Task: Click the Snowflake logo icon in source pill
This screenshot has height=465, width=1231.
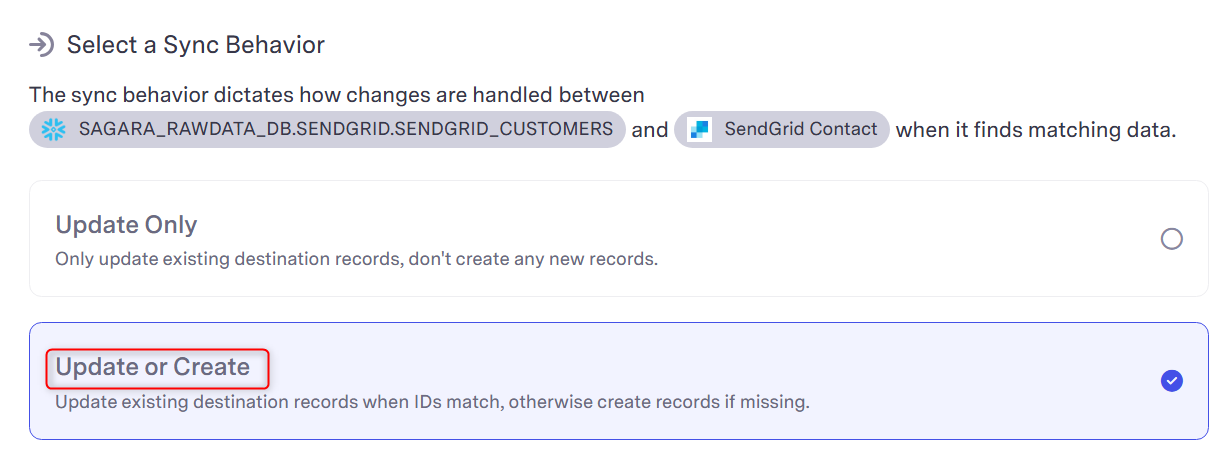Action: [x=53, y=129]
